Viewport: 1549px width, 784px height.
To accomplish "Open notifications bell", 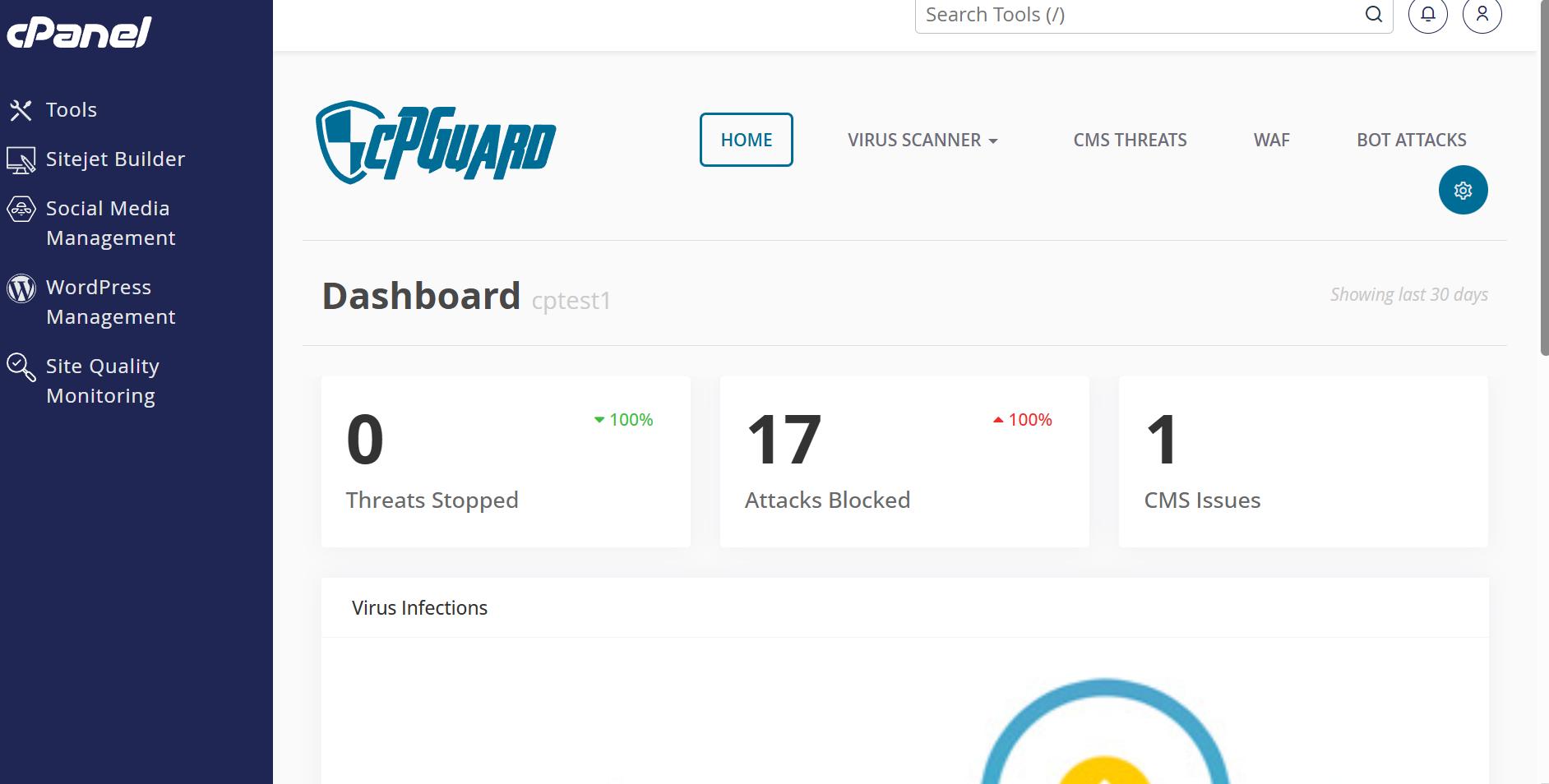I will coord(1428,14).
